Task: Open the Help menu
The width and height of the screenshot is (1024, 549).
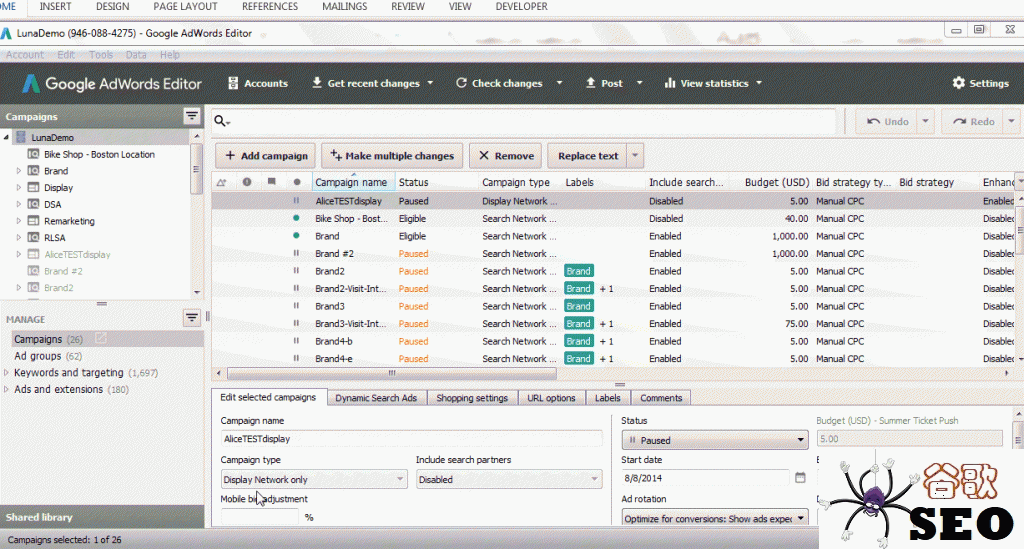Action: [170, 55]
